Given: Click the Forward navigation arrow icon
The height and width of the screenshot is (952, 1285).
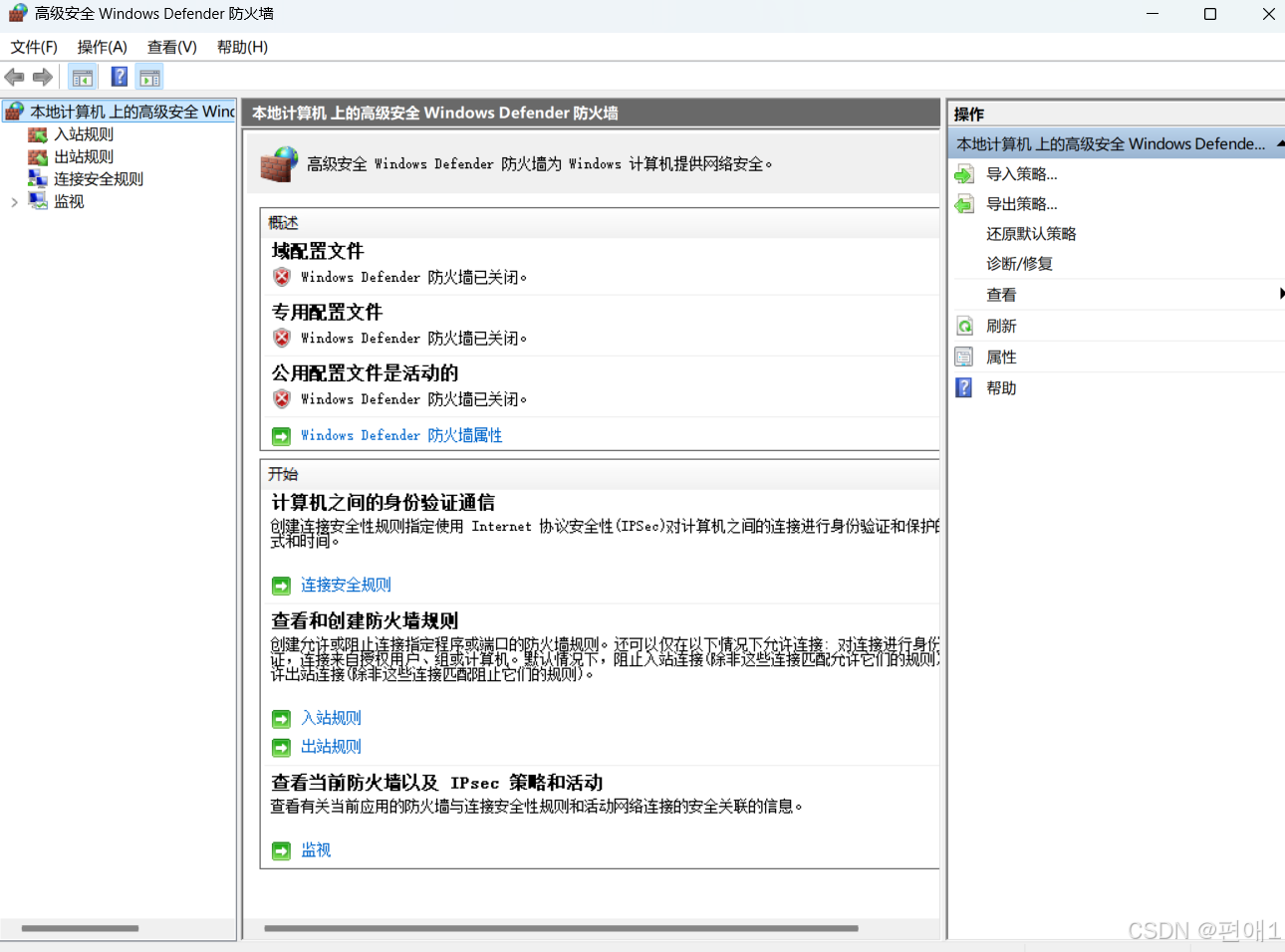Looking at the screenshot, I should point(40,77).
